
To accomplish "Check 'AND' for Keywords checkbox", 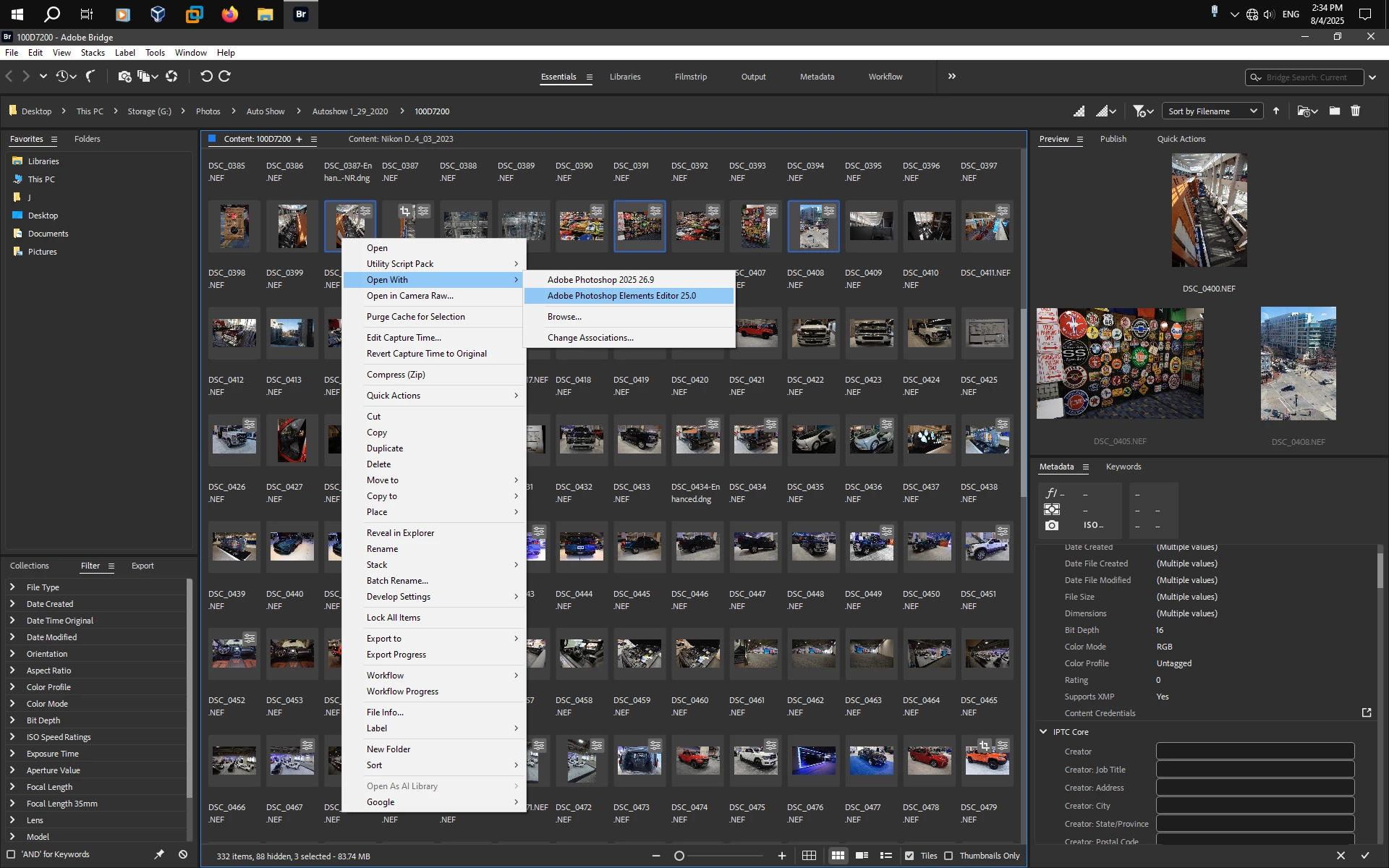I will click(x=11, y=854).
